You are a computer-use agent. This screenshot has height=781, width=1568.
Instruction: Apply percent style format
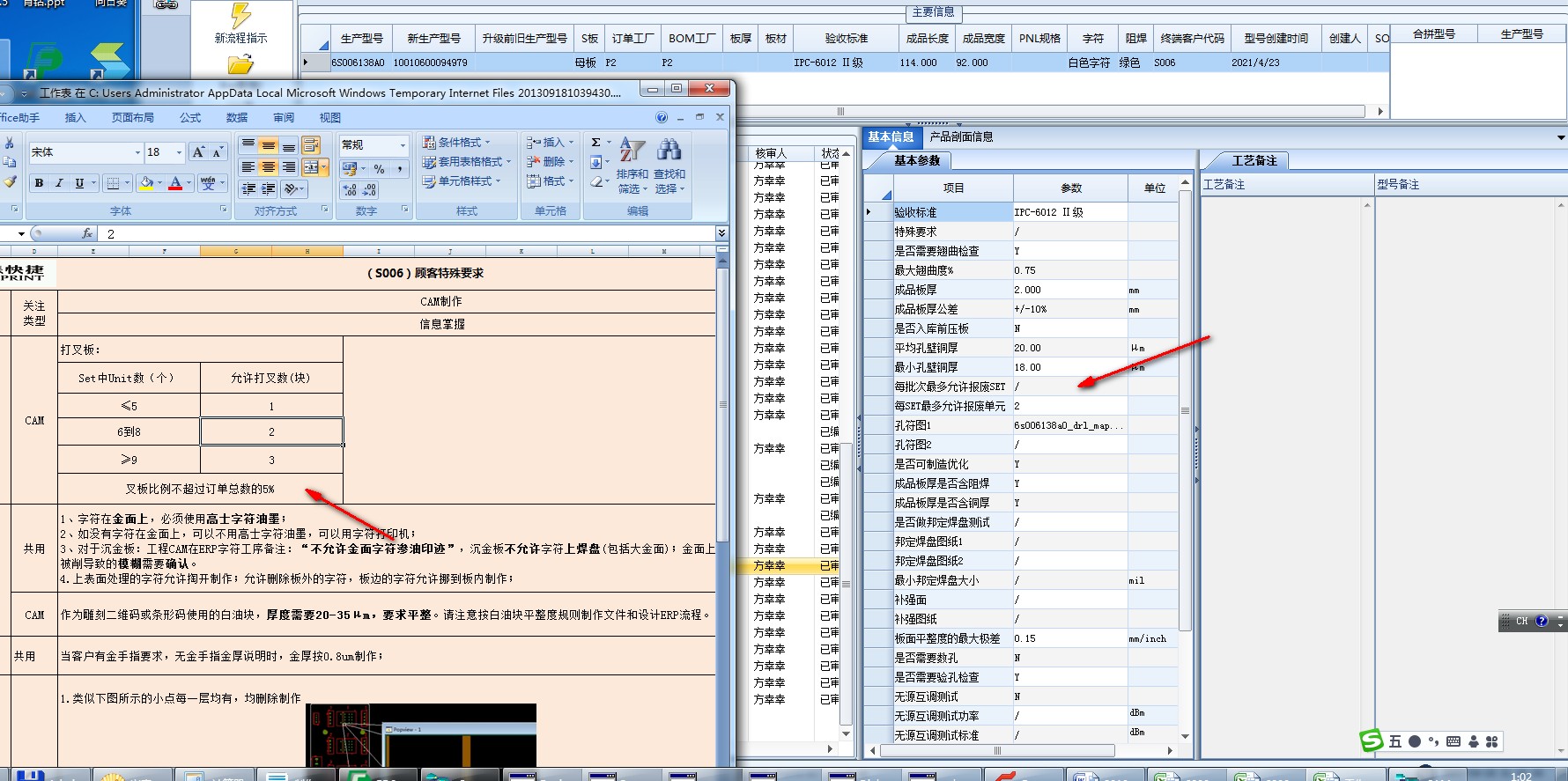pyautogui.click(x=380, y=168)
